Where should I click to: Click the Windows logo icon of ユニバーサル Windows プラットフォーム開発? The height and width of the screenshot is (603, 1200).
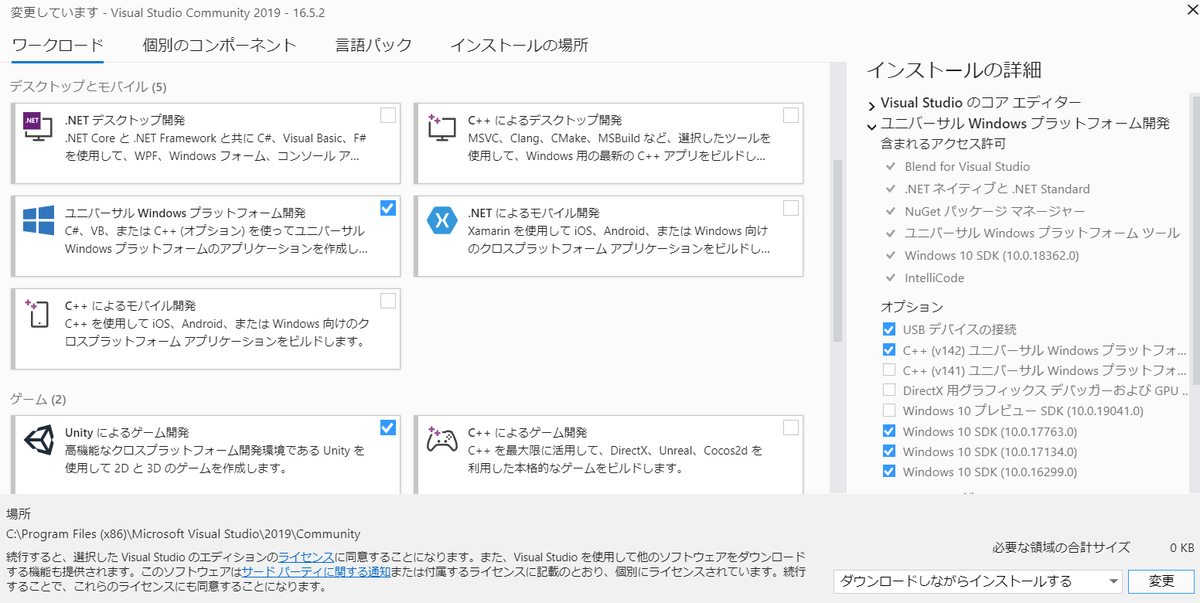click(38, 220)
